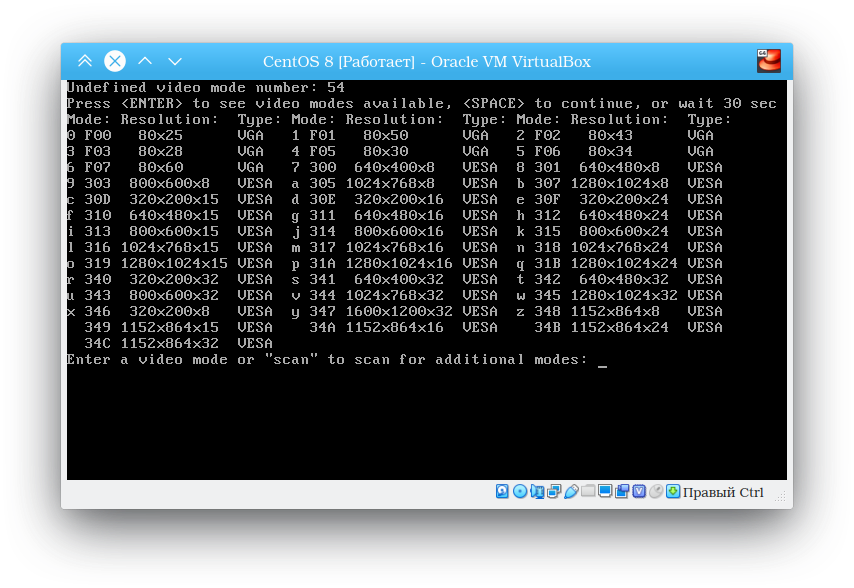This screenshot has width=854, height=588.
Task: Click the CentOS 8 window title text
Action: [426, 62]
